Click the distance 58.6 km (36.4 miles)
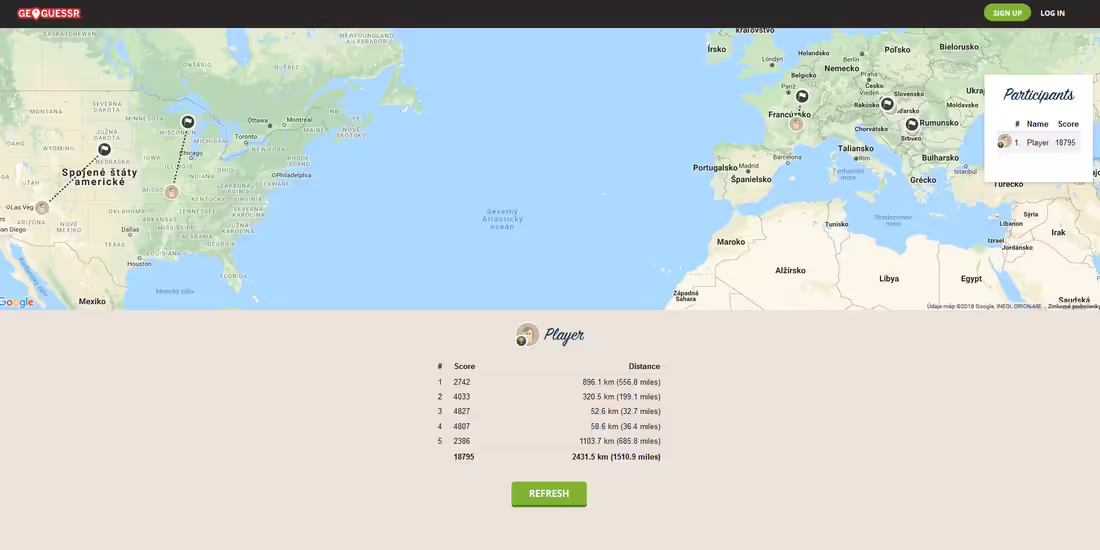 [x=625, y=427]
